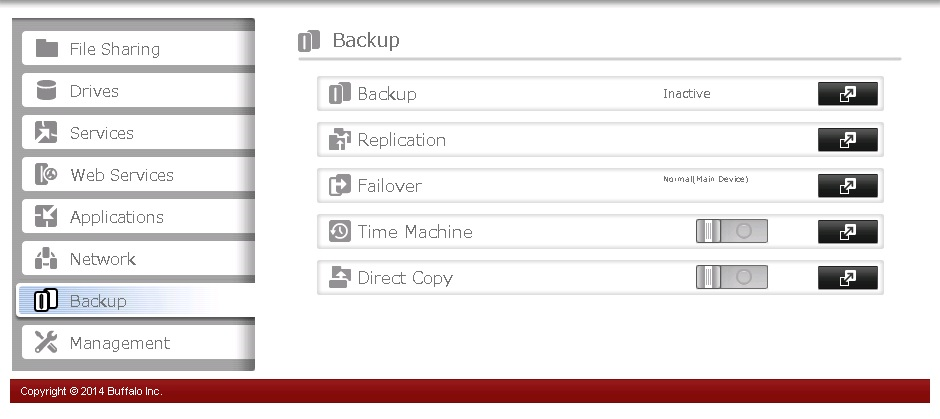Open Time Machine settings expand button
This screenshot has width=940, height=419.
point(847,232)
